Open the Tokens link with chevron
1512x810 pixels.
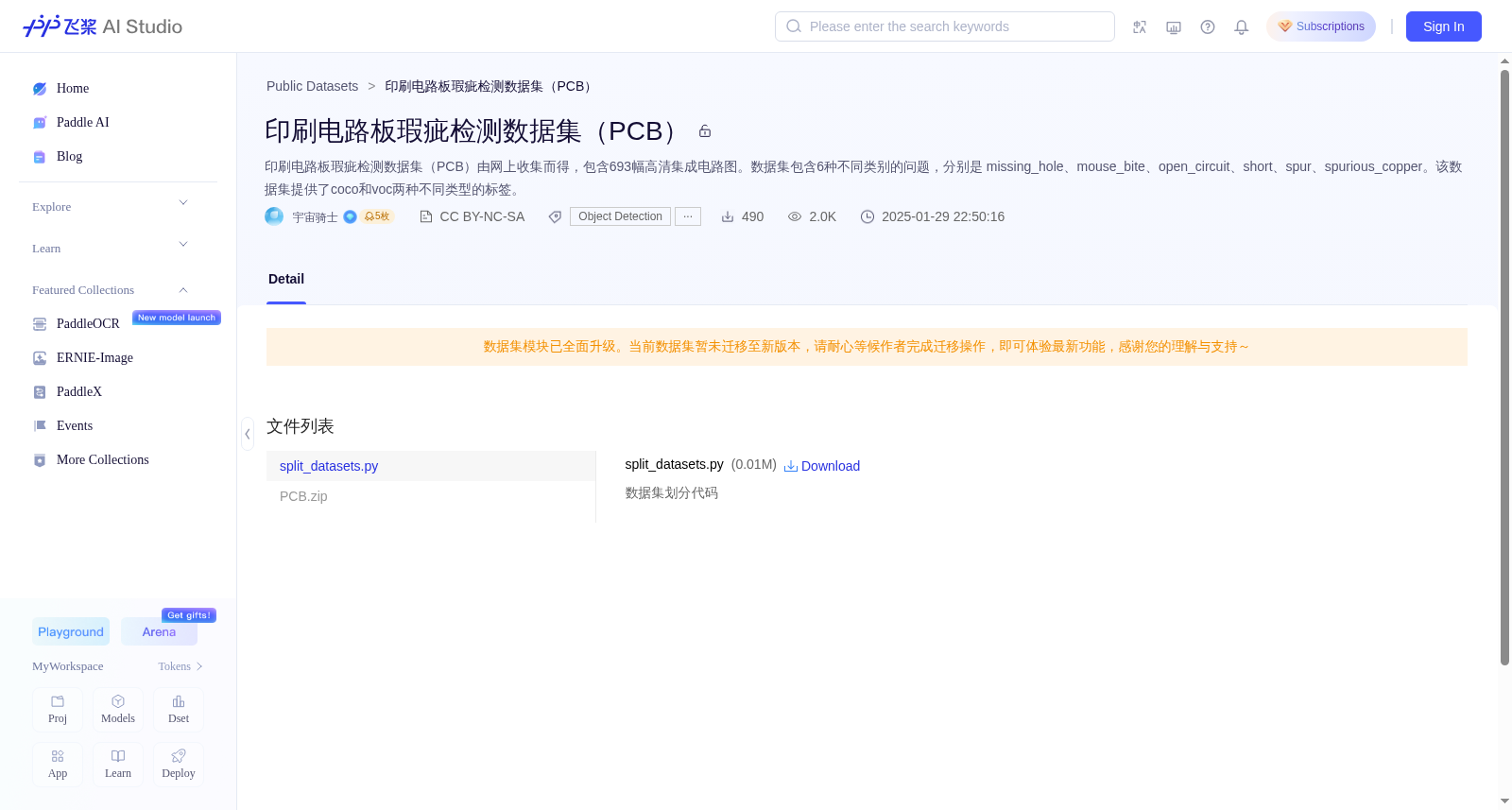[x=180, y=666]
